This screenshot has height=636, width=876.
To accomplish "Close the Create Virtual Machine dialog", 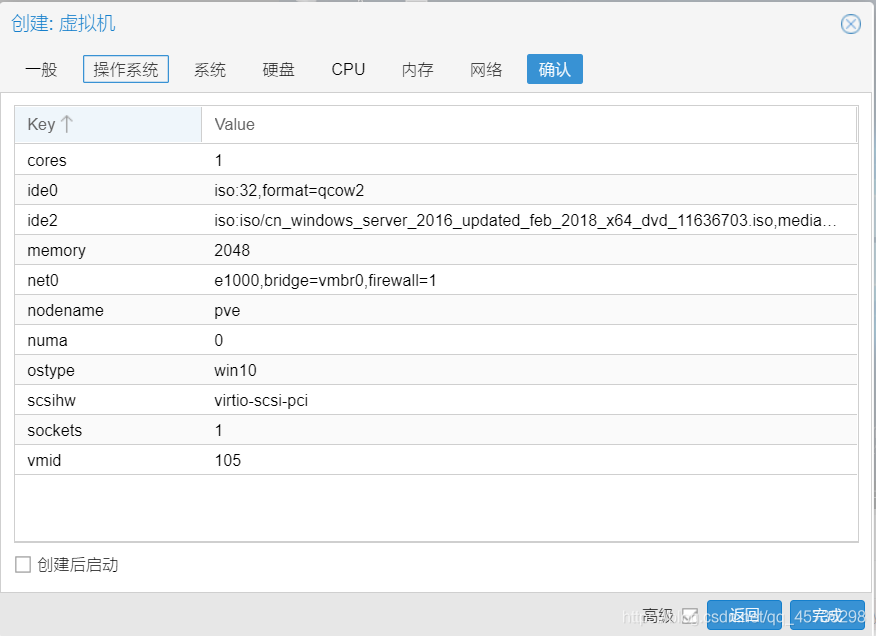I will point(850,24).
